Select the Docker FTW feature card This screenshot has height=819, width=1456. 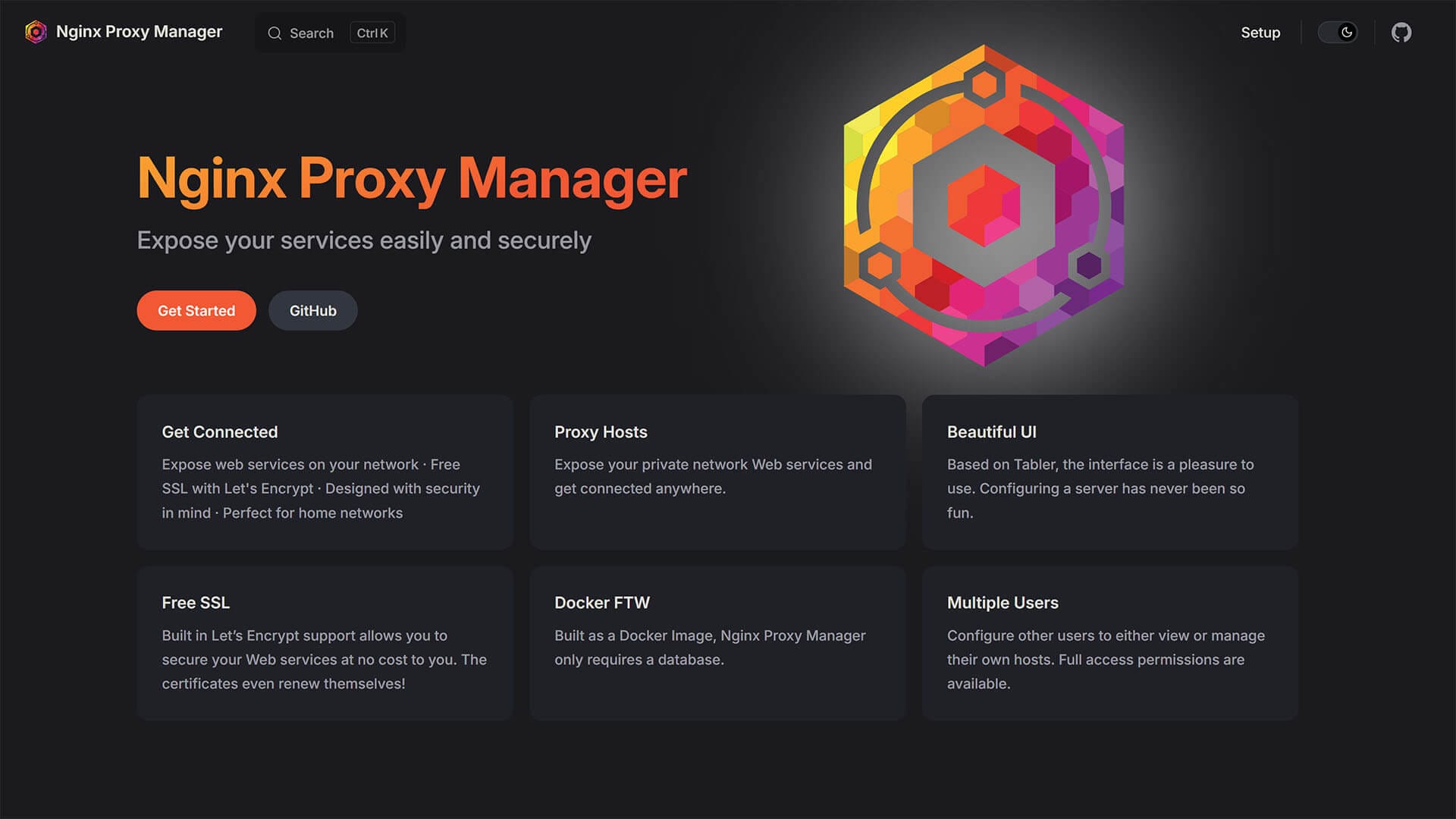click(x=717, y=642)
